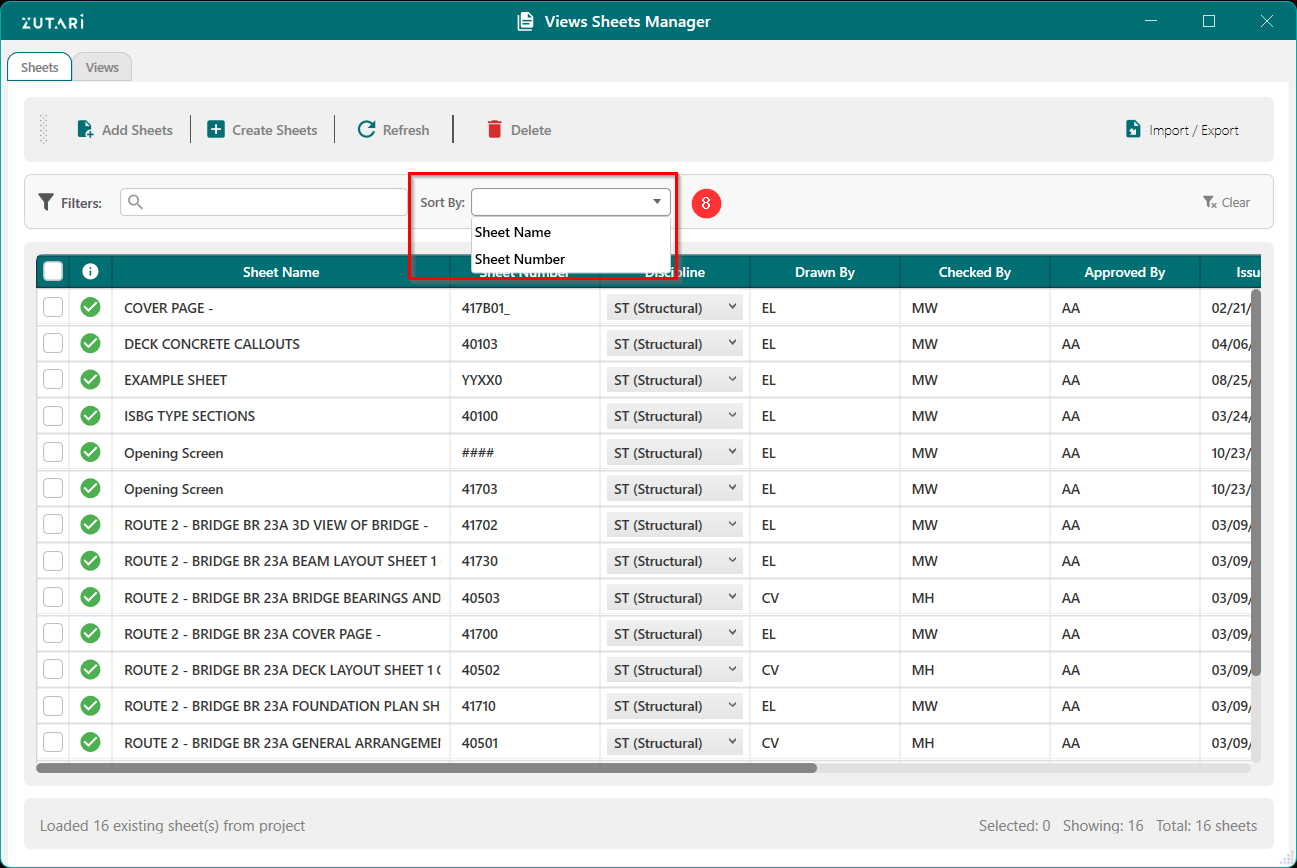Click the Clear filter icon
This screenshot has height=868, width=1297.
(x=1209, y=202)
